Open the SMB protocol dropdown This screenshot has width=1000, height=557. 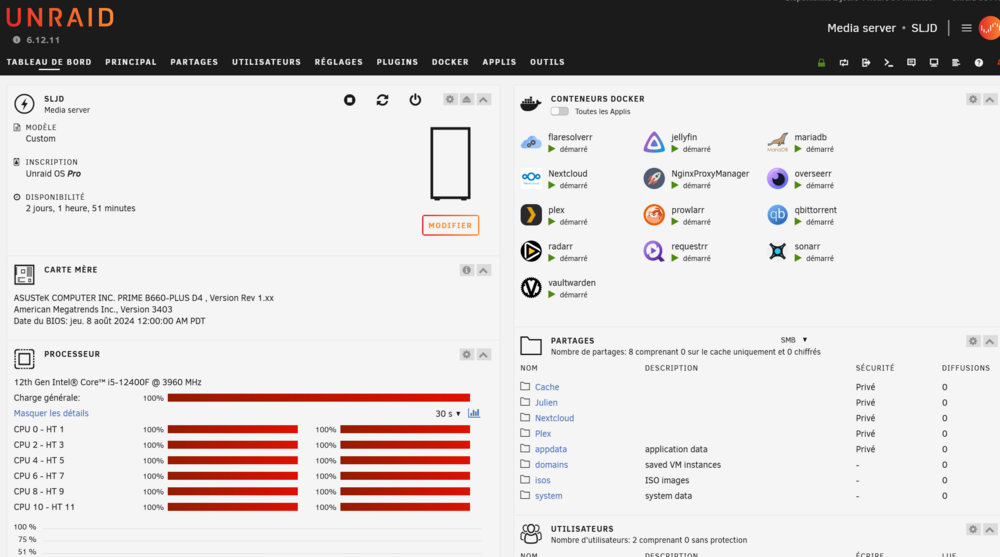[793, 340]
